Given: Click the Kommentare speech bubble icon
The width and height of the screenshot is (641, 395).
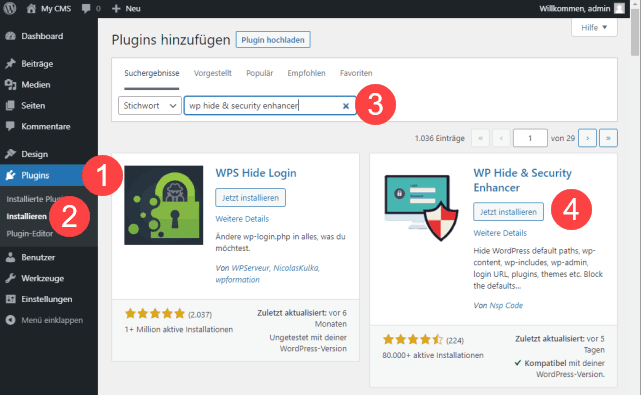Looking at the screenshot, I should 10,126.
